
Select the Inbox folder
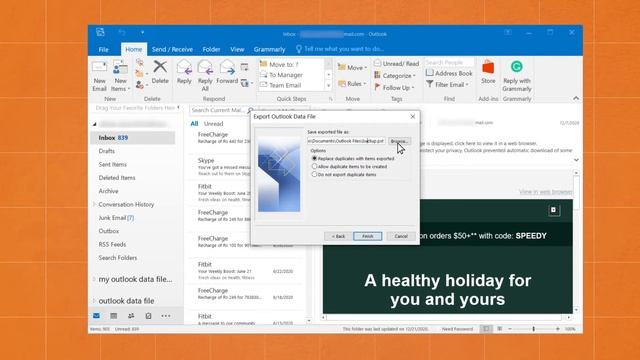click(133, 138)
